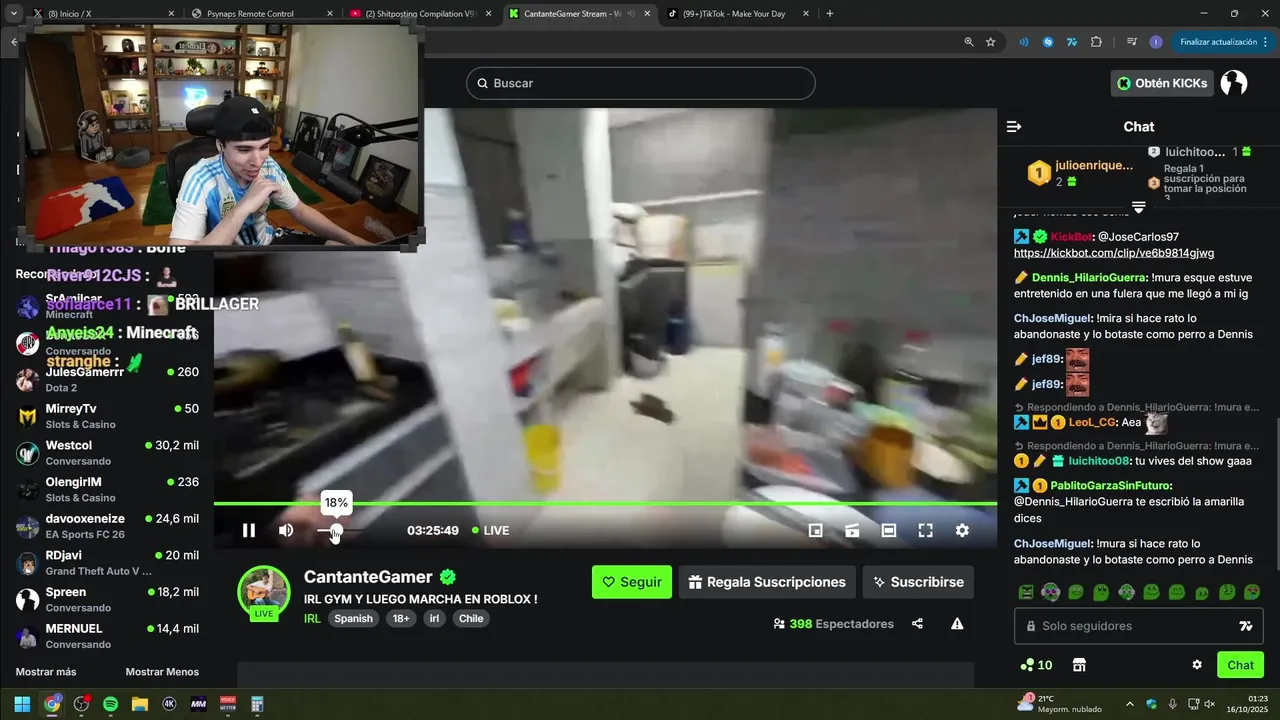Screen dimensions: 1280x720
Task: Bookmark this page with the star icon
Action: tap(990, 42)
